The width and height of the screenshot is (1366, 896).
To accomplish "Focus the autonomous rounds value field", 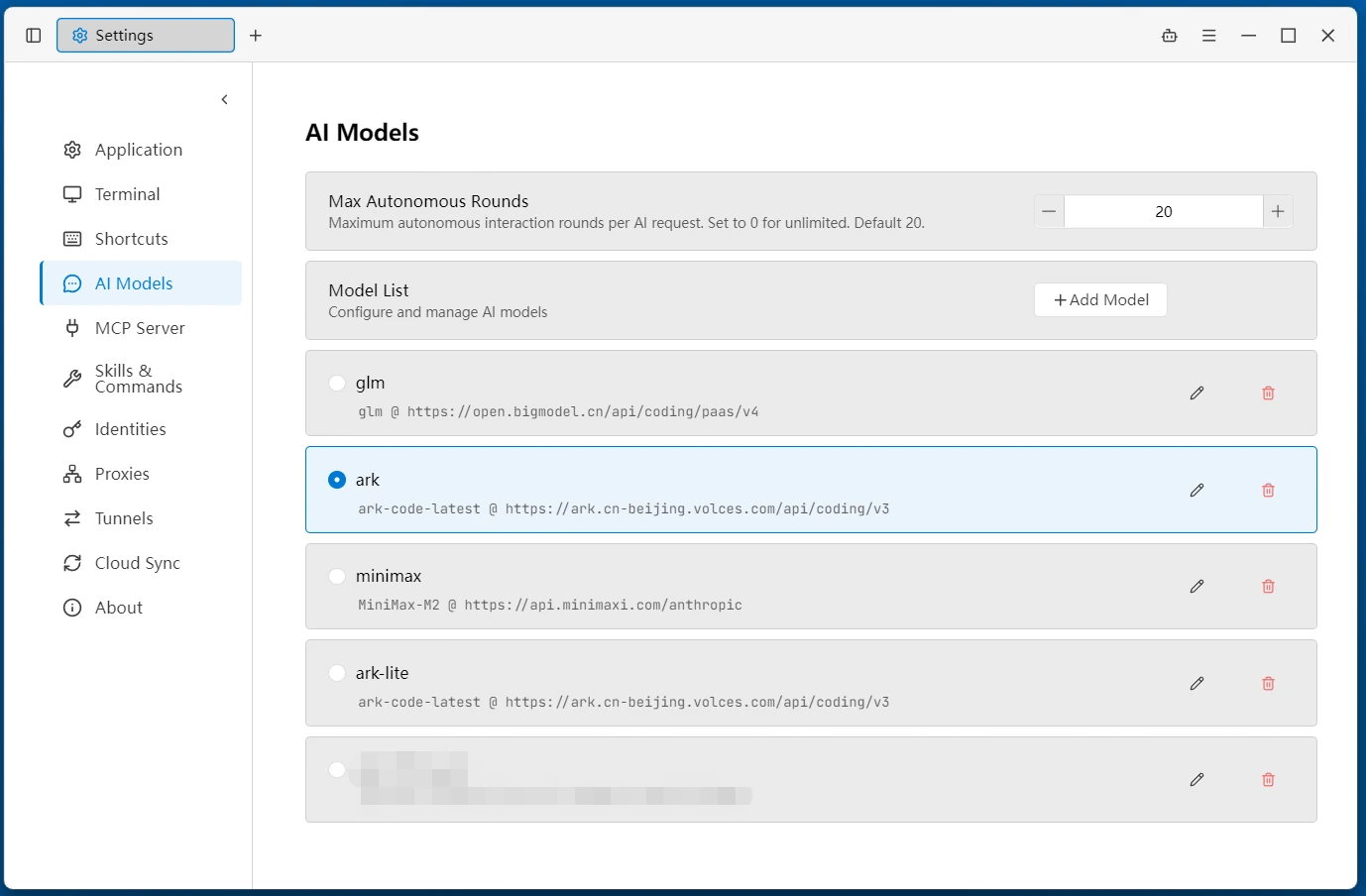I will (1164, 211).
